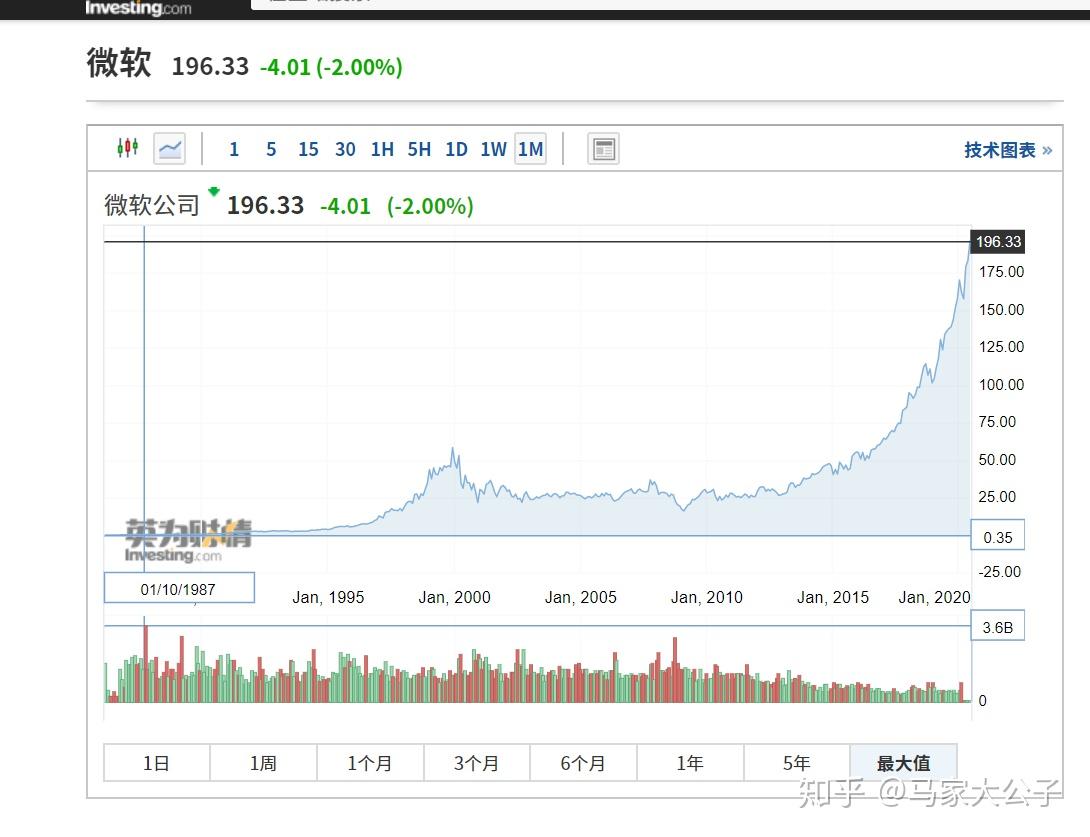Open the 技术图表 link
The height and width of the screenshot is (837, 1090).
(x=1008, y=150)
